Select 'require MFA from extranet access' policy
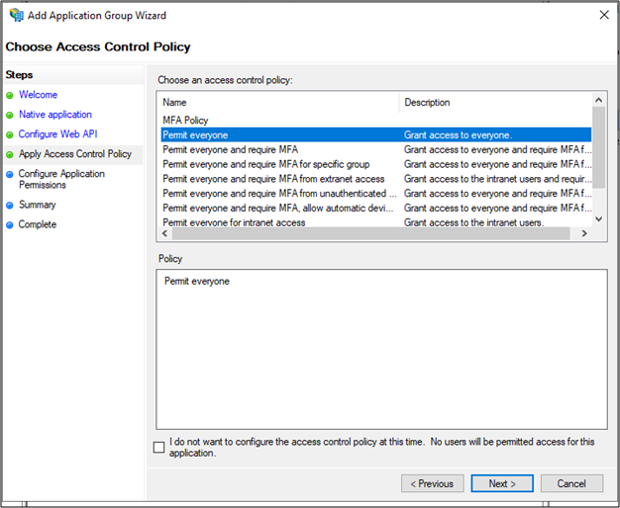Screen dimensions: 620x508 [376, 179]
